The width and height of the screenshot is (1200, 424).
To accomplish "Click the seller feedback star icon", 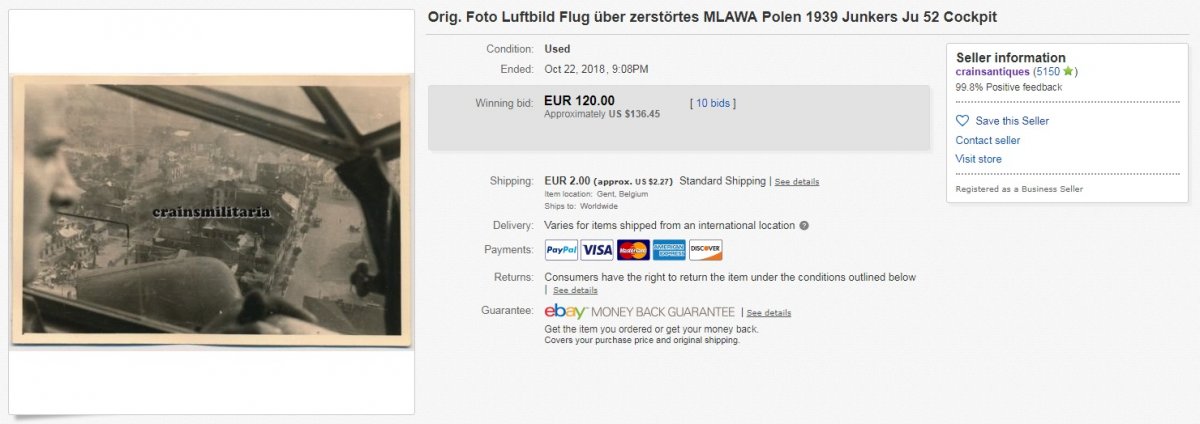I will [x=1068, y=72].
